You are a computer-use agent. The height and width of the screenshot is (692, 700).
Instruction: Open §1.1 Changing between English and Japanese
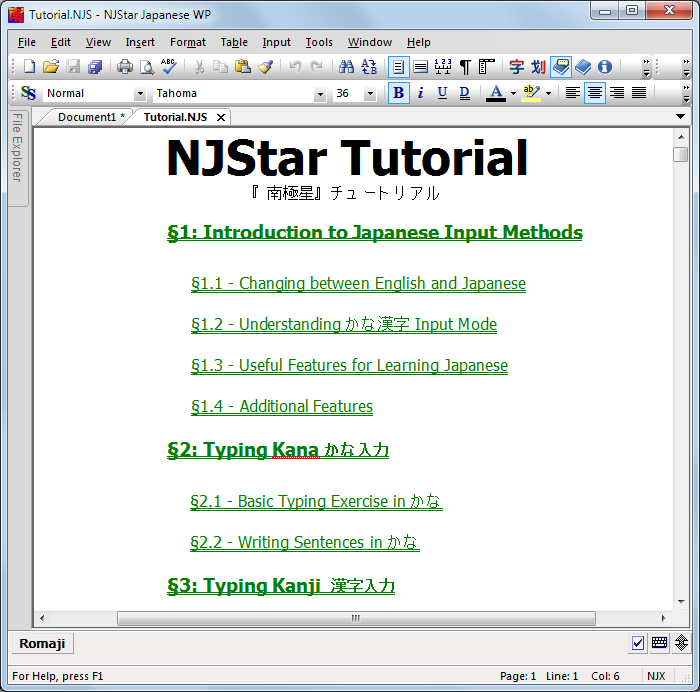coord(358,283)
